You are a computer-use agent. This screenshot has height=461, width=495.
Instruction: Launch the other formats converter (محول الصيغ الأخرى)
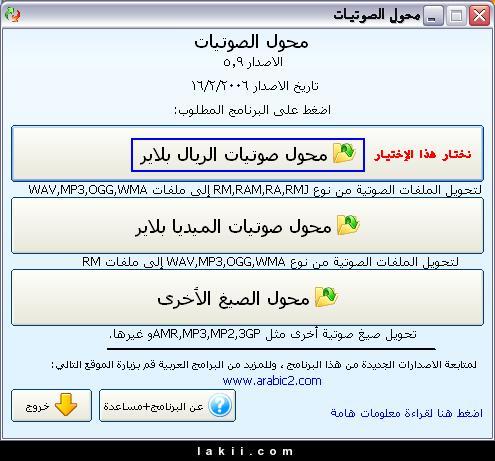click(247, 297)
